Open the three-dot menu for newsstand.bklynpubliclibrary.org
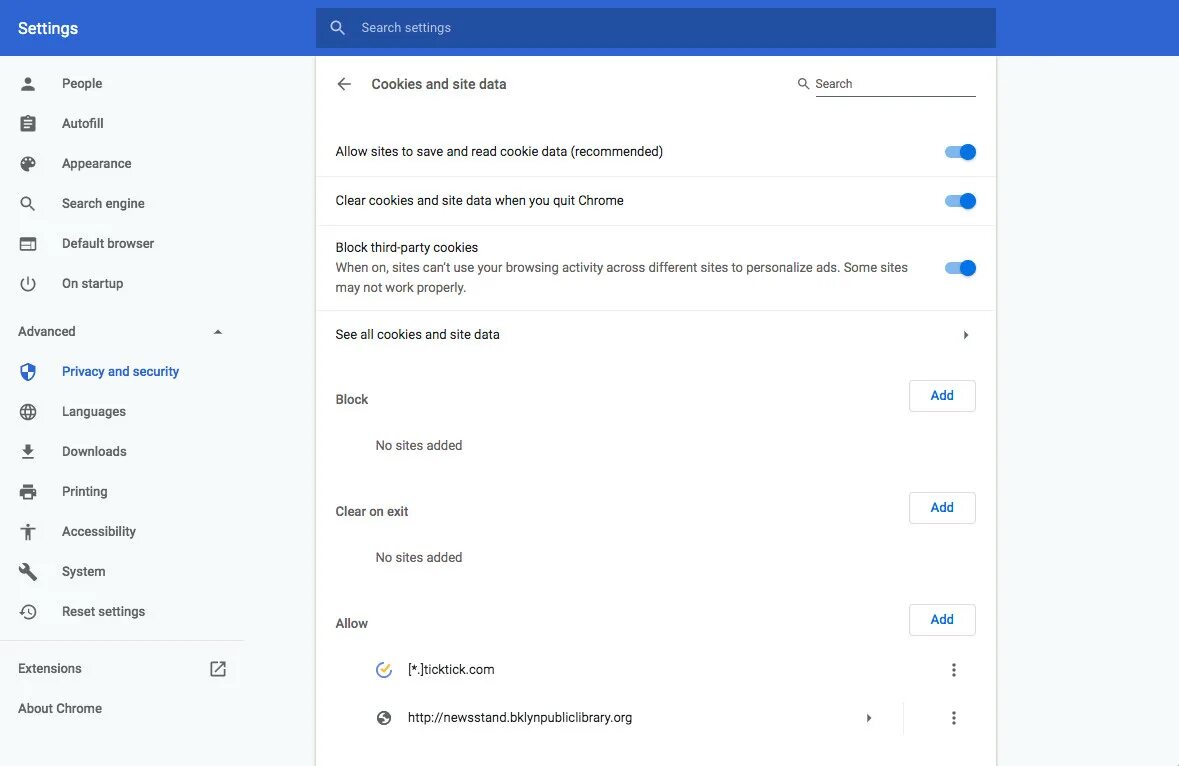Screen dimensions: 1179x766 pos(954,718)
